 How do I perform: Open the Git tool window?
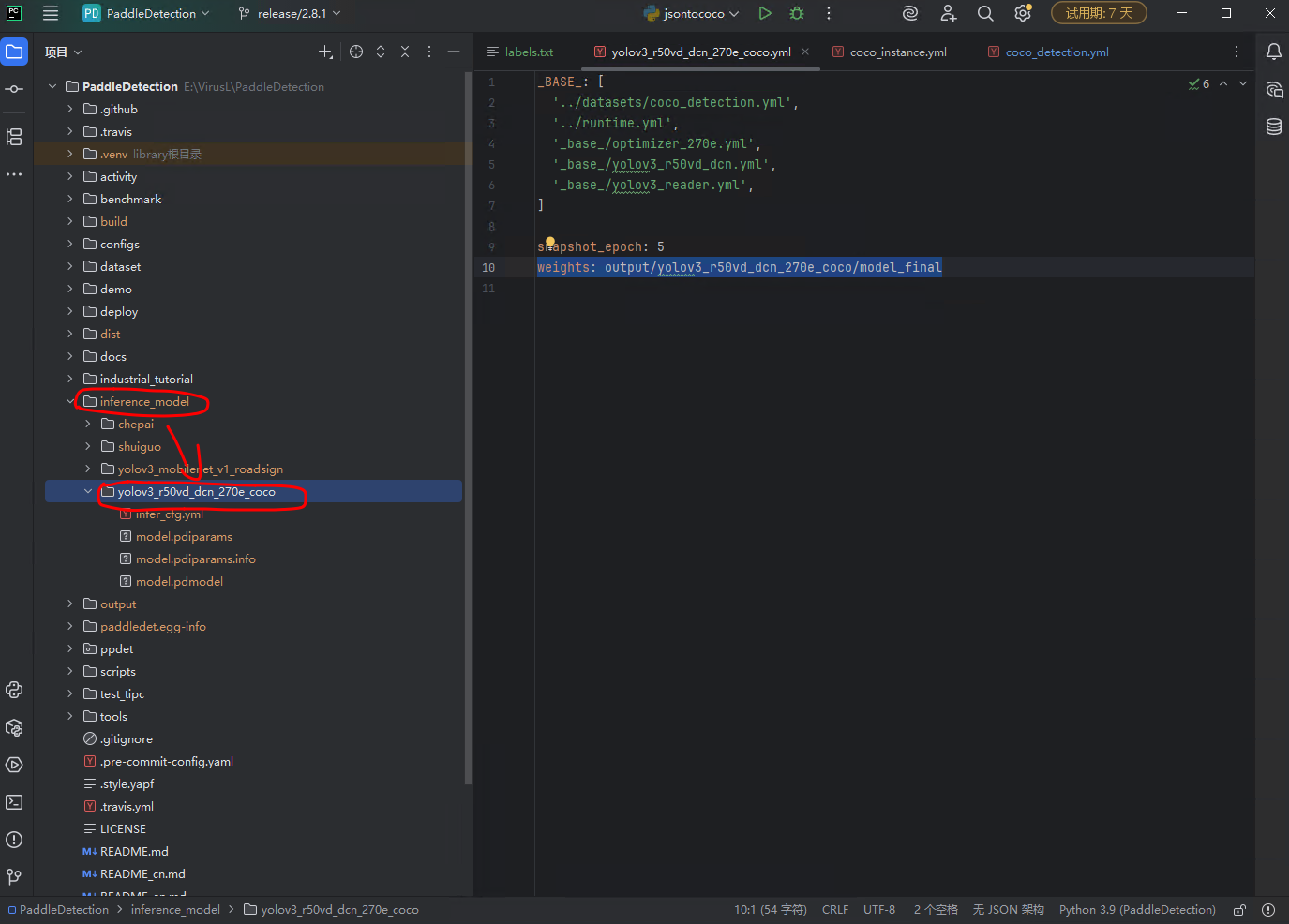coord(14,877)
